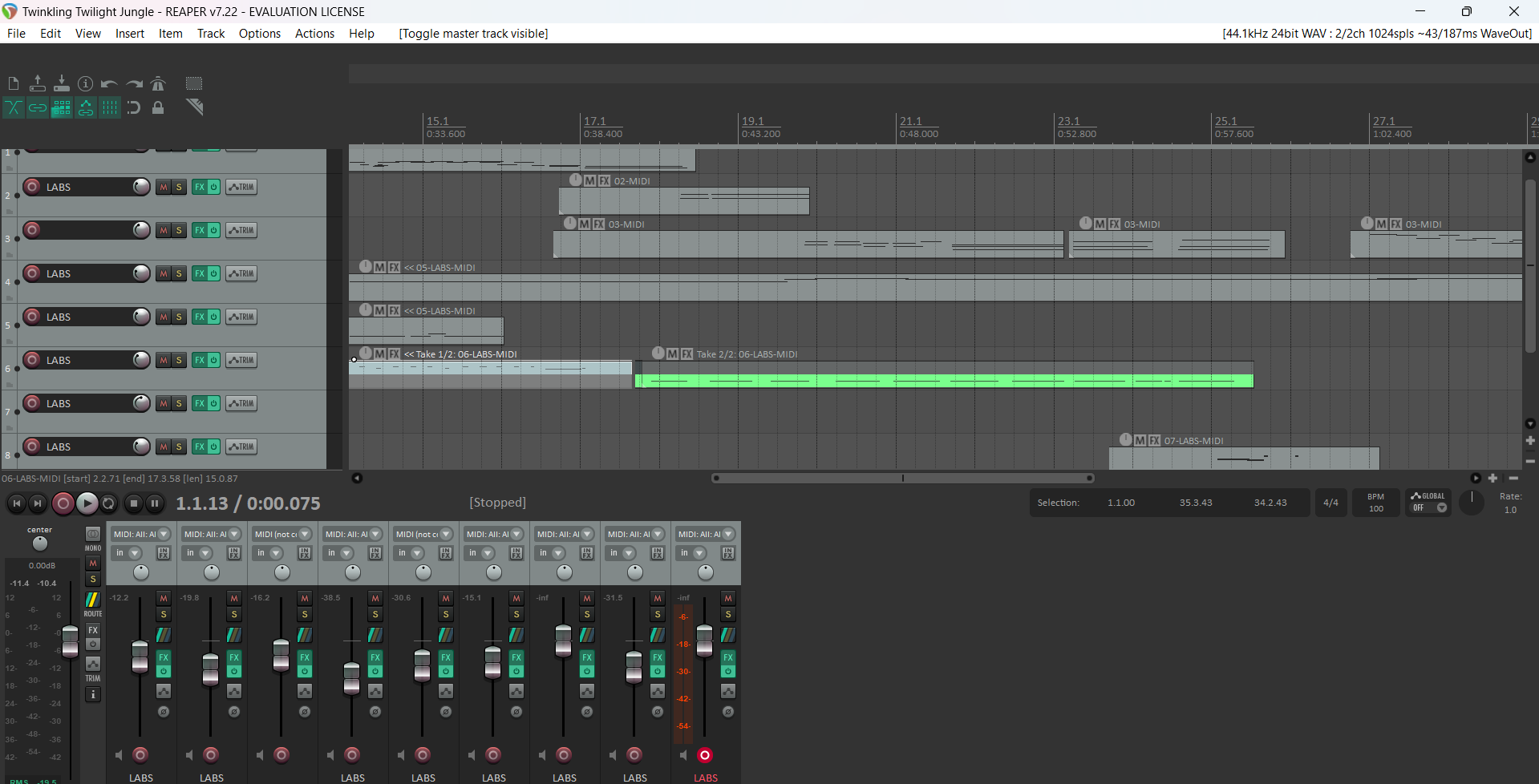Open the Insert menu

130,34
